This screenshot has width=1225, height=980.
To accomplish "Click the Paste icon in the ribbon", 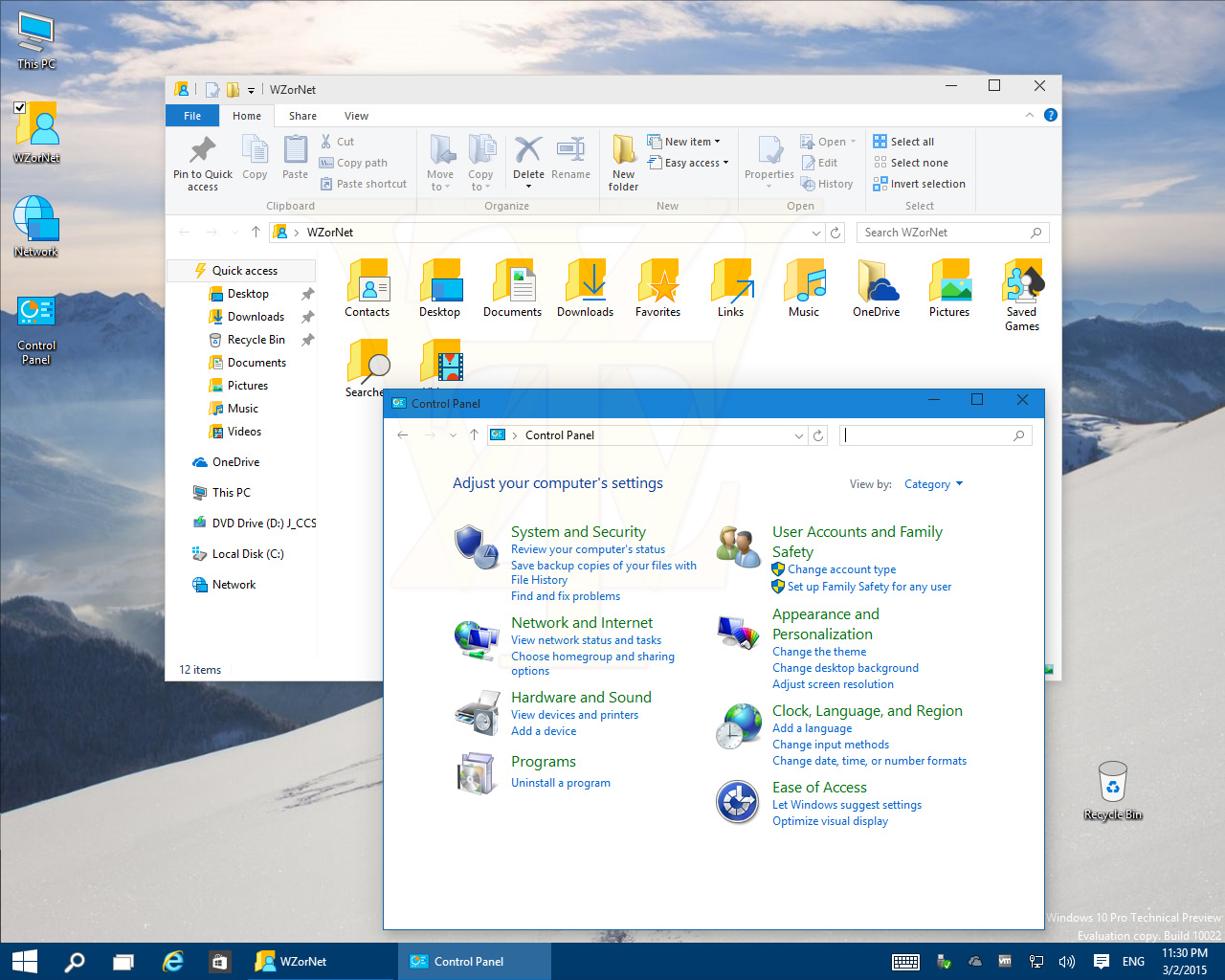I will [x=296, y=149].
